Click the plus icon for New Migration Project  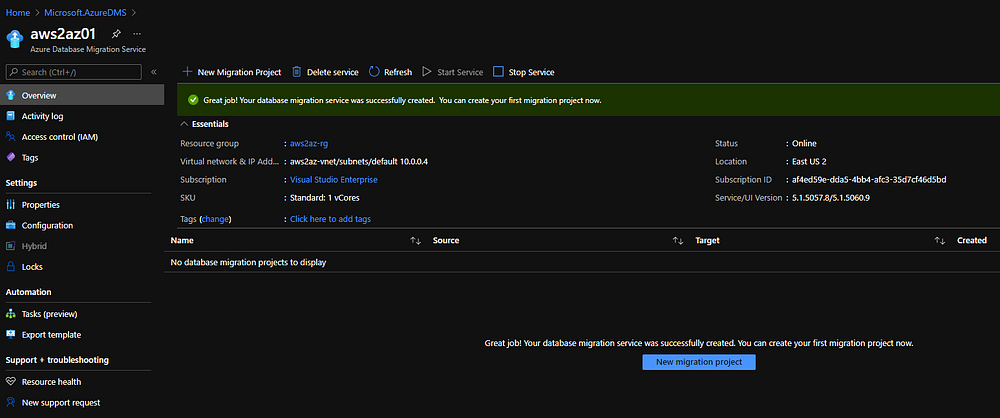pos(188,72)
